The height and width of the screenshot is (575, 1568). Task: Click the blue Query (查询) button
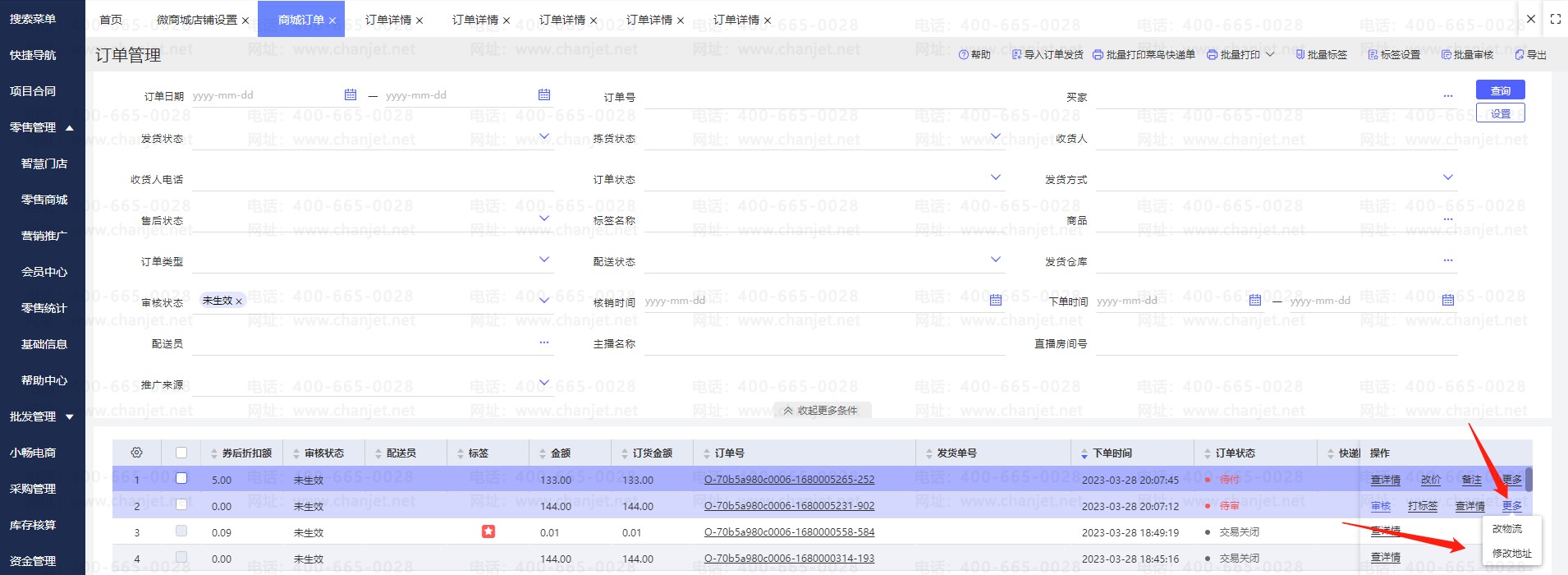pyautogui.click(x=1500, y=90)
